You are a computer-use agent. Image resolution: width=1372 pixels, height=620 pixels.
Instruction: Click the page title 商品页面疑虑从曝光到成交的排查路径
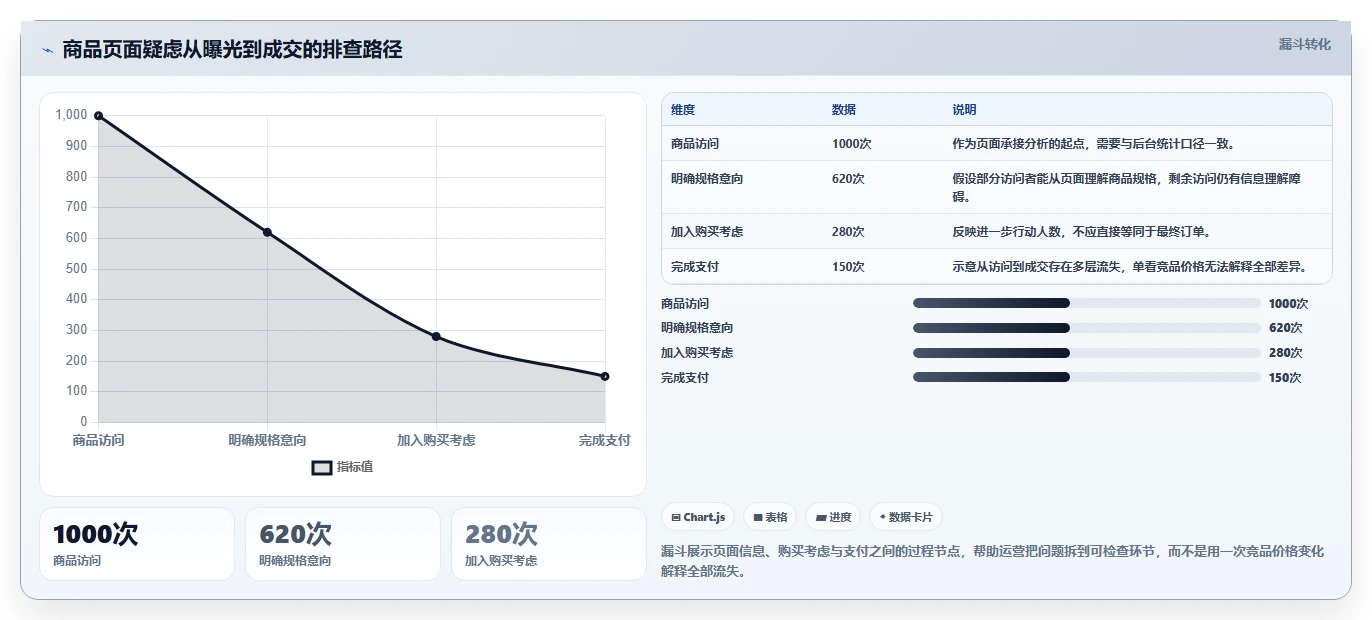[x=232, y=50]
